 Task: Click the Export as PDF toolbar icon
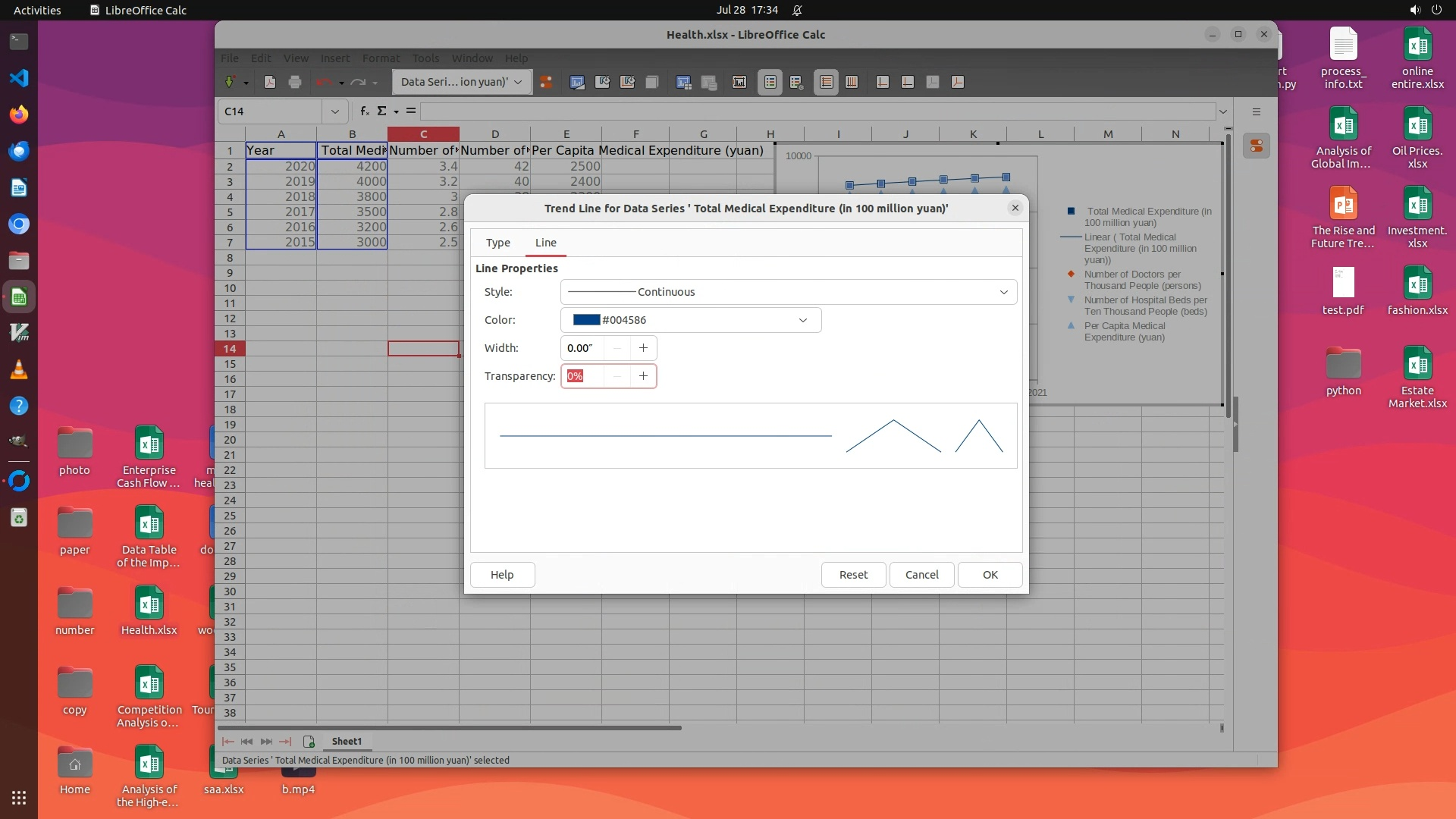(x=269, y=82)
